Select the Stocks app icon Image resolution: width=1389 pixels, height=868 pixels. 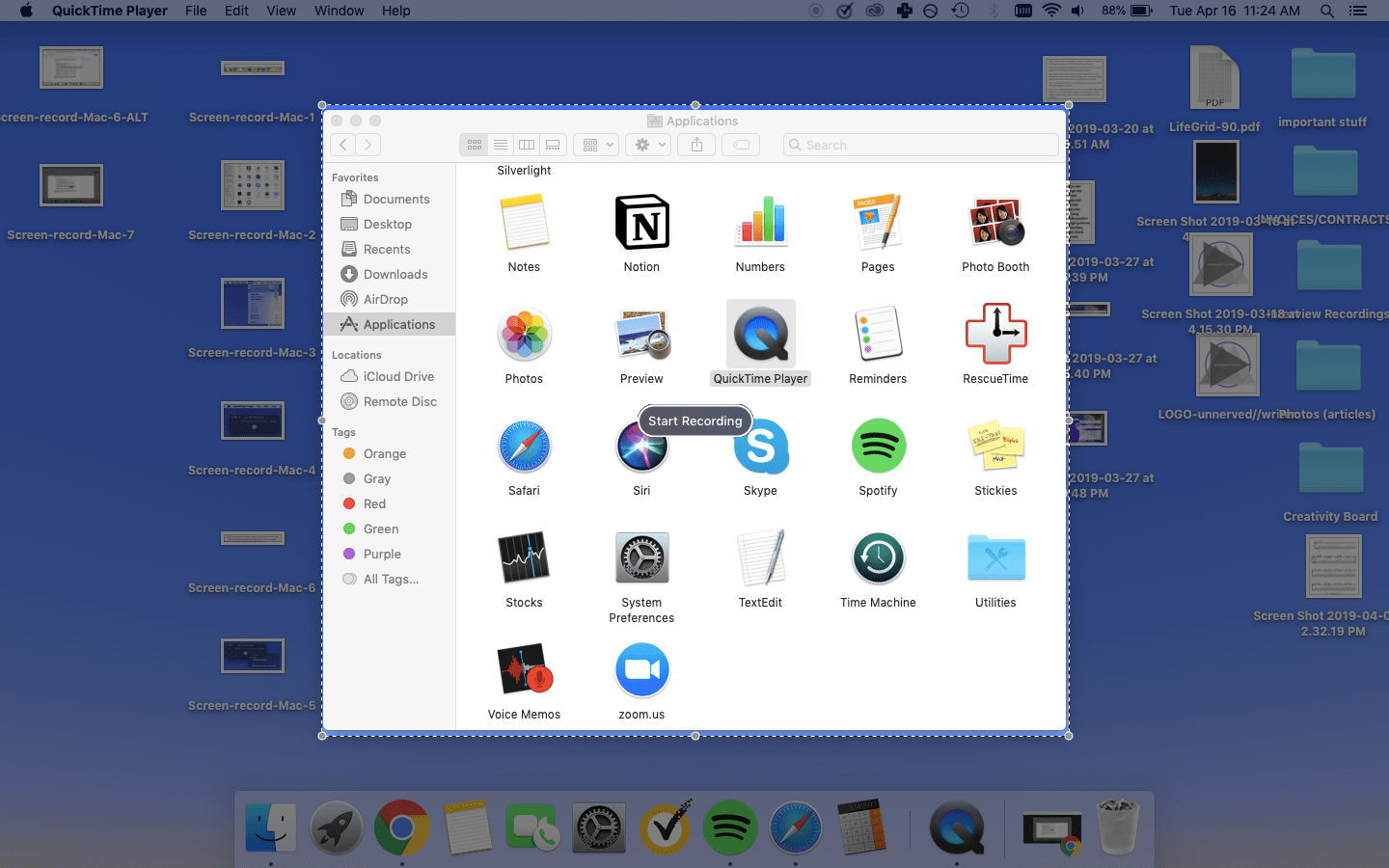(x=524, y=558)
